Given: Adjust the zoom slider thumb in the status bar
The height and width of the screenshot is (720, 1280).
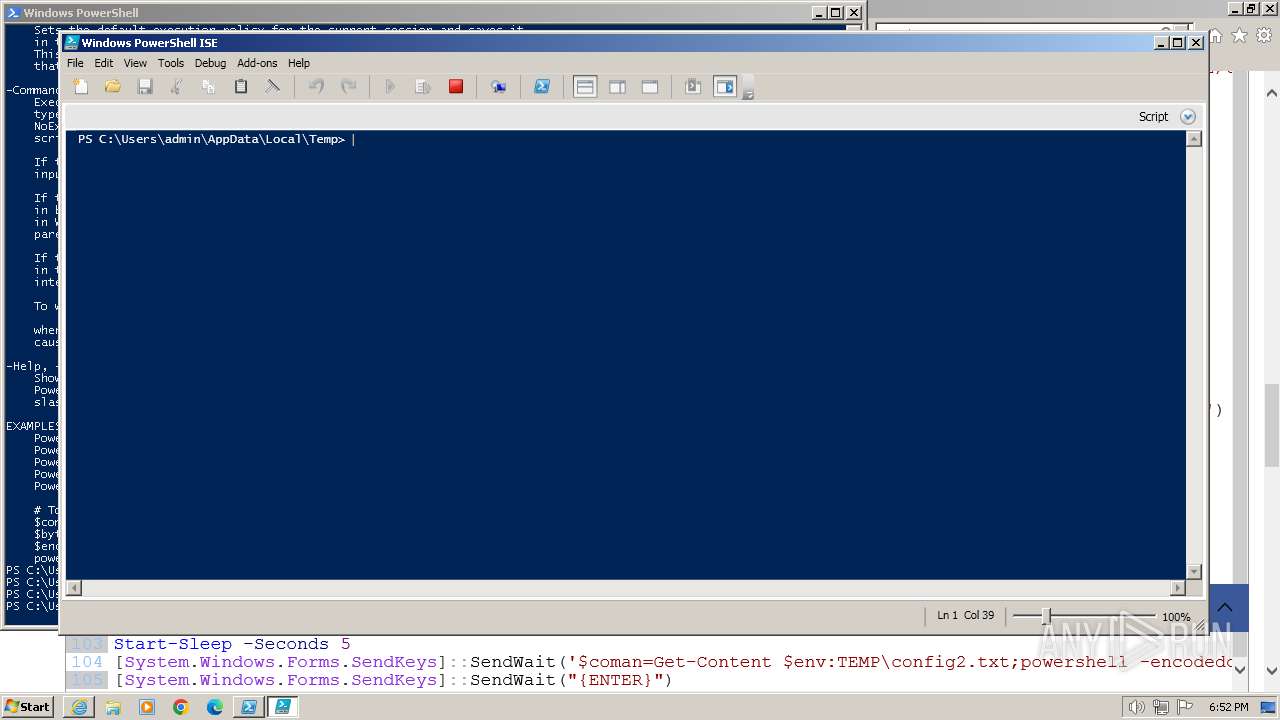Looking at the screenshot, I should pos(1046,616).
